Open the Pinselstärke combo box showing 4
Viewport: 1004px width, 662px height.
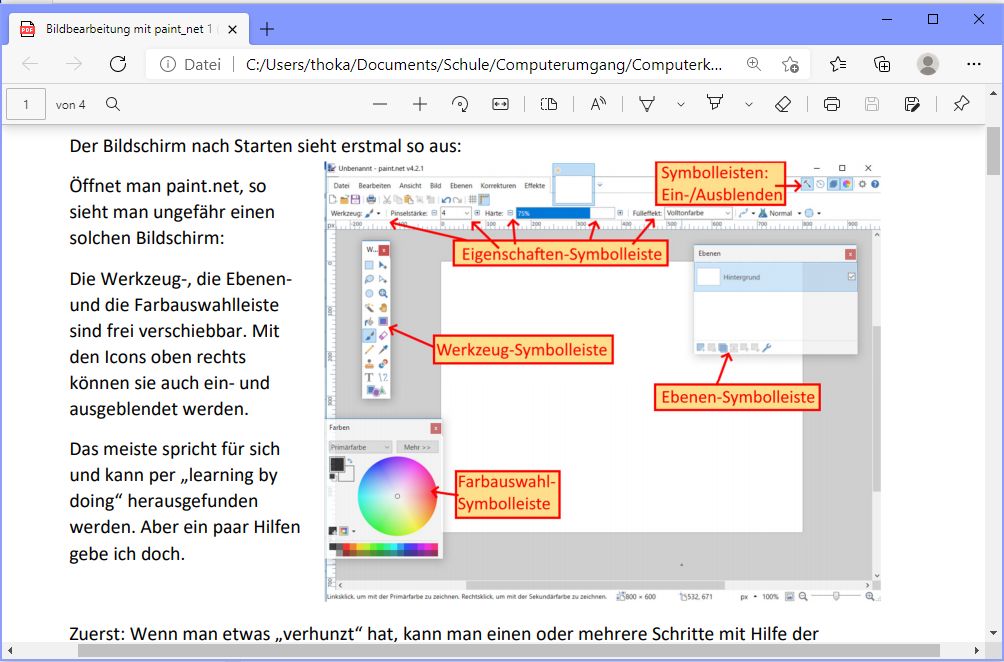click(455, 213)
